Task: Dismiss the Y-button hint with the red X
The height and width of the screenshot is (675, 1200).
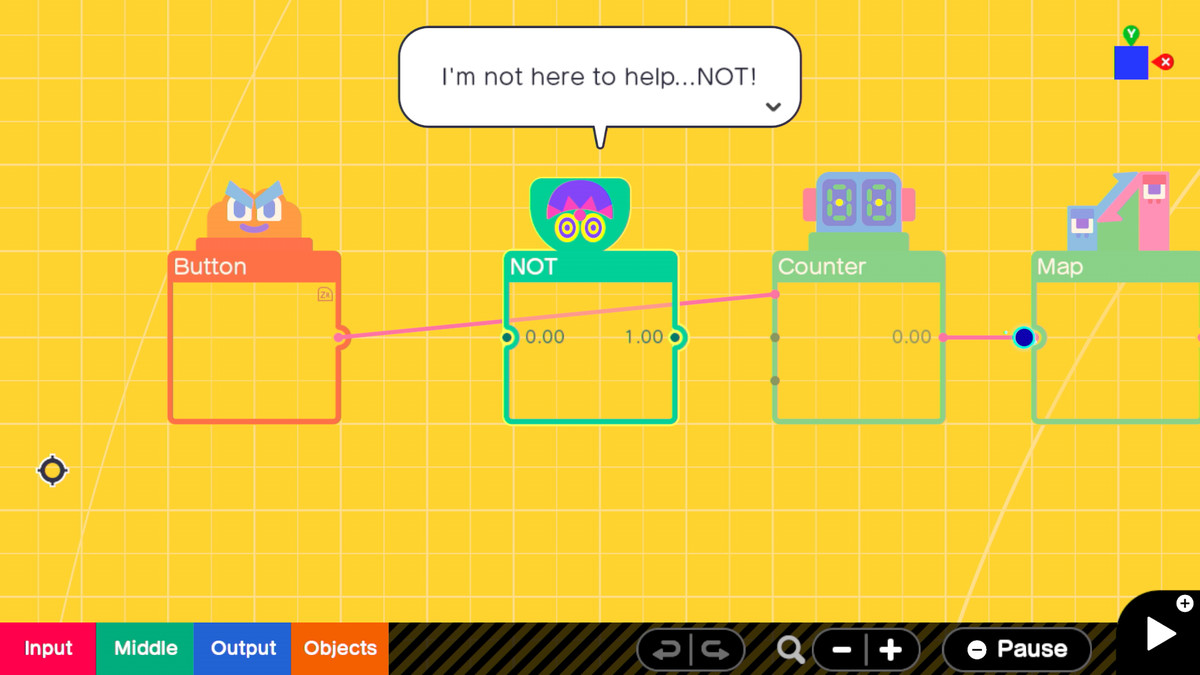Action: pyautogui.click(x=1164, y=61)
